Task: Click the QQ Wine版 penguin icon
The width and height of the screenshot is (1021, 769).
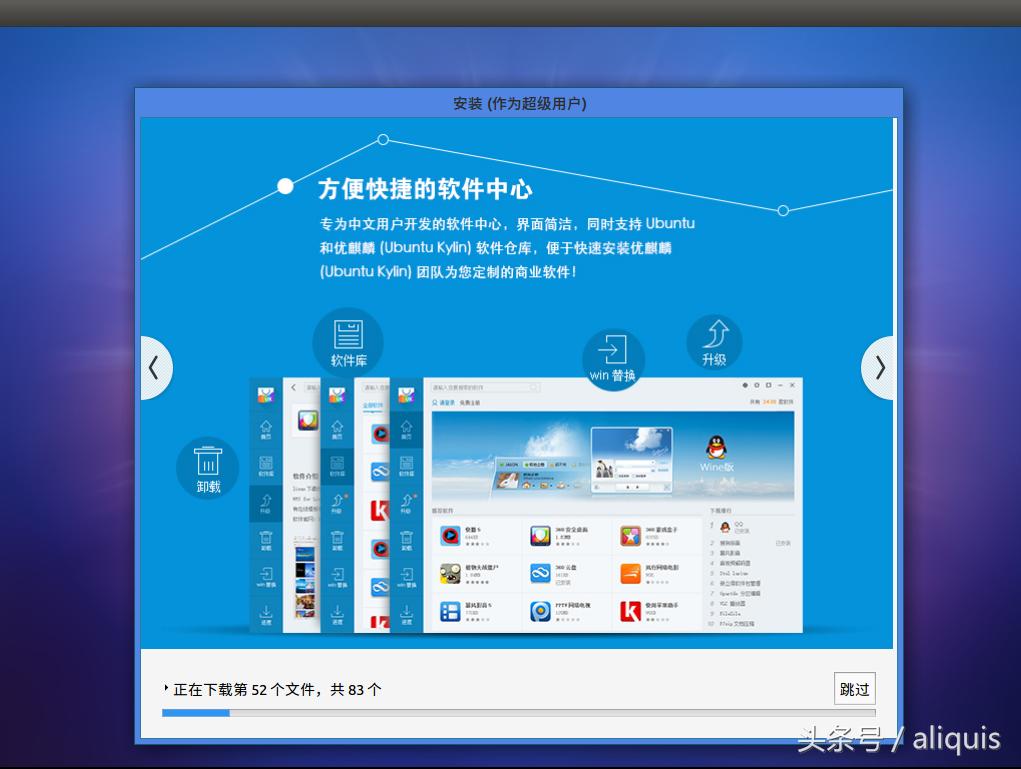Action: pos(717,449)
